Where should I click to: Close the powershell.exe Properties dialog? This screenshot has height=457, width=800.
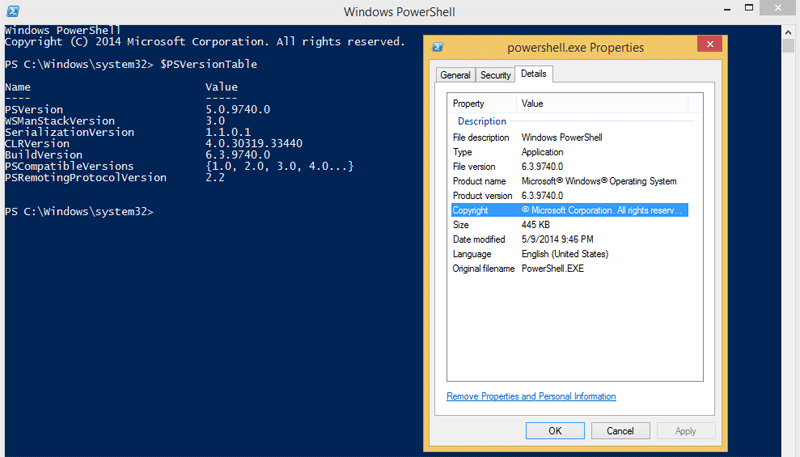(710, 44)
